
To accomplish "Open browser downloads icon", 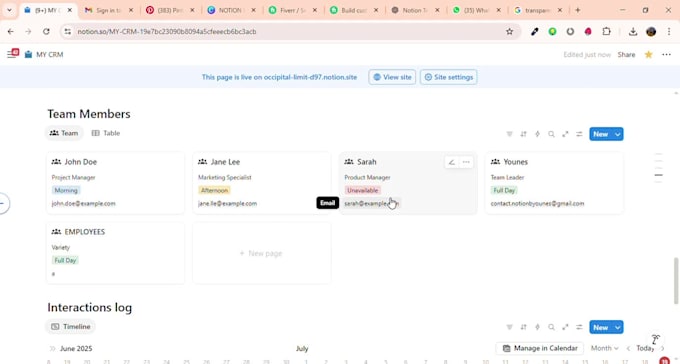I will 633,32.
